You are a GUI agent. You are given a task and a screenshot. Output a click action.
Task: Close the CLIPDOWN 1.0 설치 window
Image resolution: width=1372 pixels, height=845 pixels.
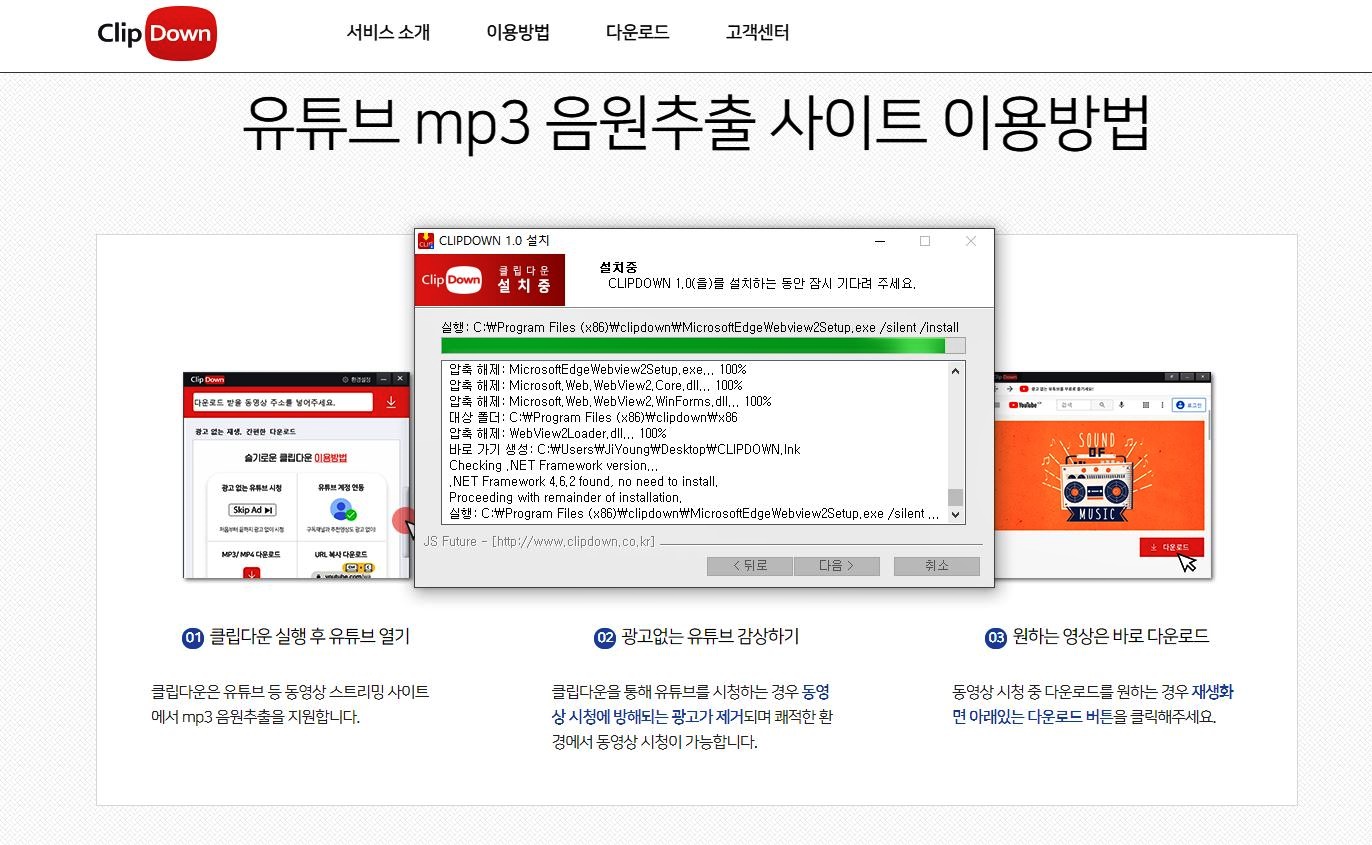(x=971, y=241)
